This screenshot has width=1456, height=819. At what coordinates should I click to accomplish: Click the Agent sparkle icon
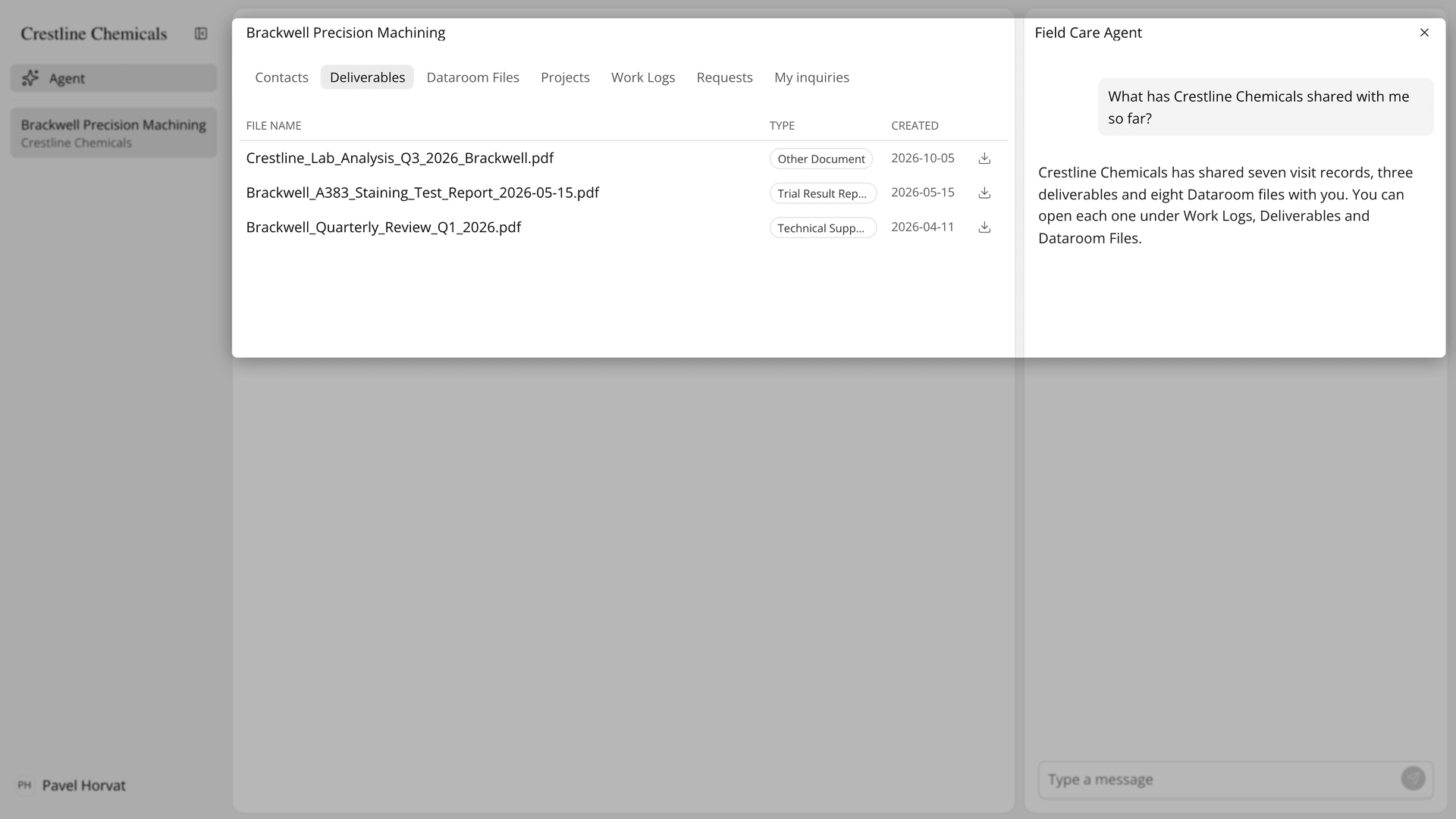(30, 78)
